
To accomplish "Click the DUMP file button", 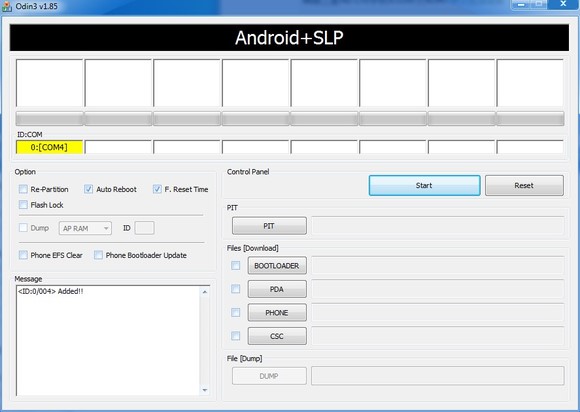I will (269, 376).
